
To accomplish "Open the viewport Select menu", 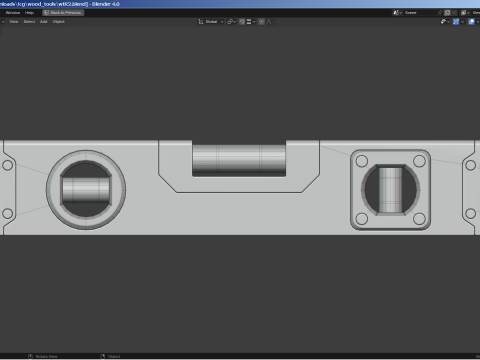I will 29,22.
